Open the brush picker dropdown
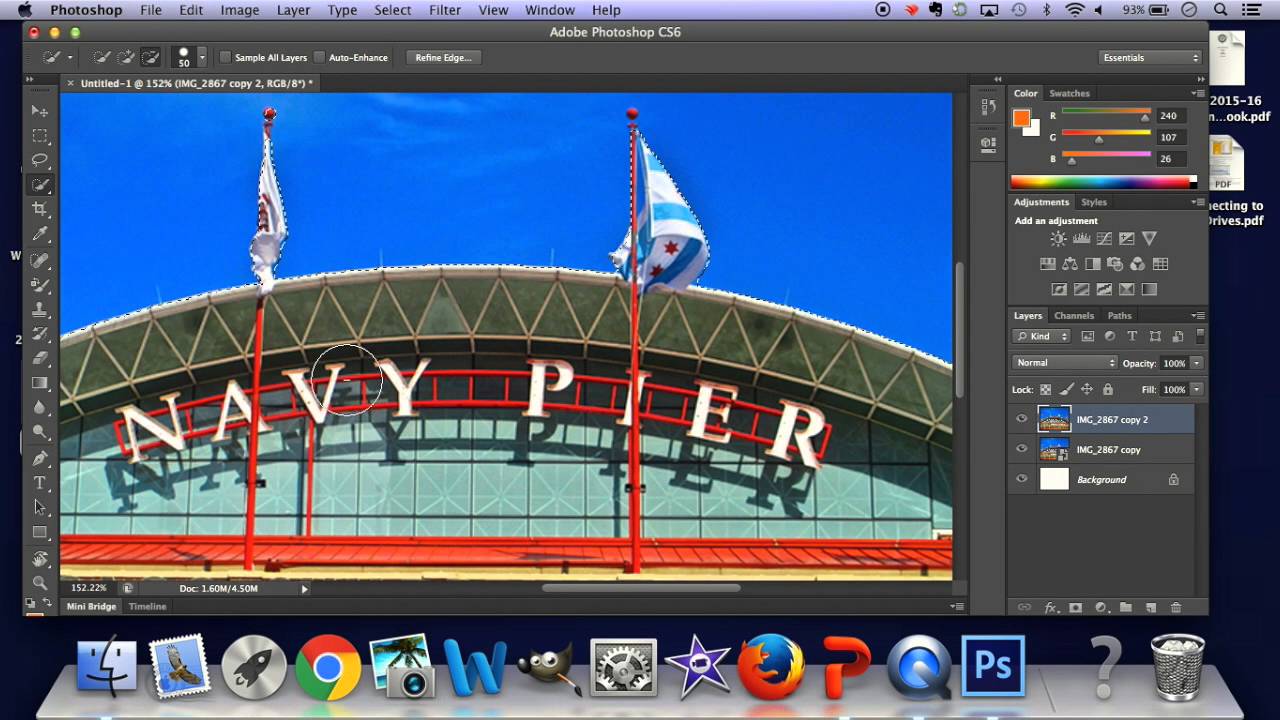The height and width of the screenshot is (720, 1280). pyautogui.click(x=202, y=58)
